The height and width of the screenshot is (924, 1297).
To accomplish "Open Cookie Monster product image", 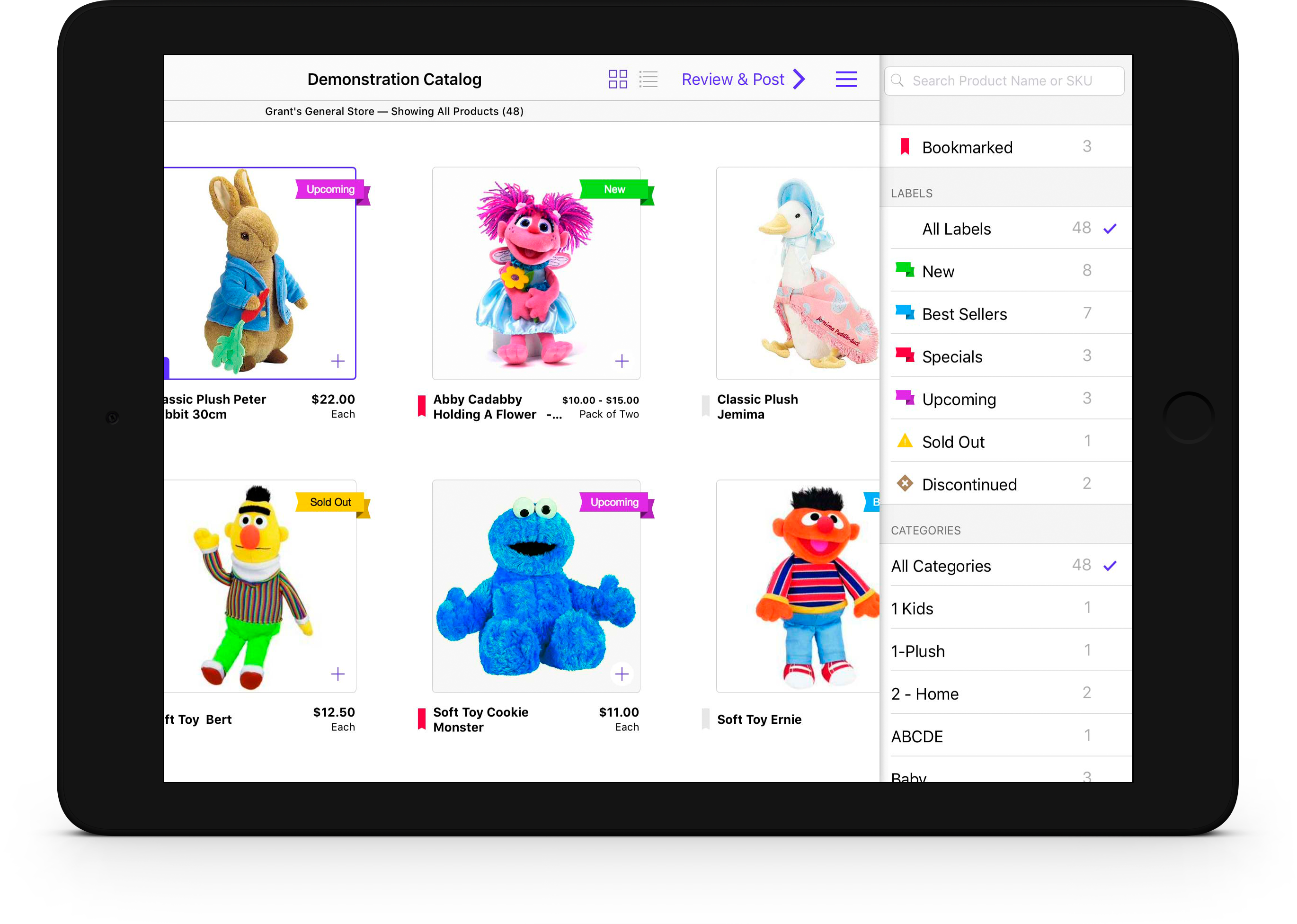I will 536,586.
